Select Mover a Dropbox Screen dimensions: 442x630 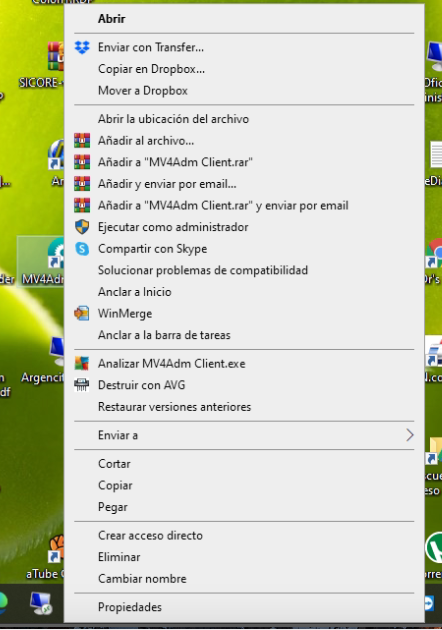pos(244,91)
